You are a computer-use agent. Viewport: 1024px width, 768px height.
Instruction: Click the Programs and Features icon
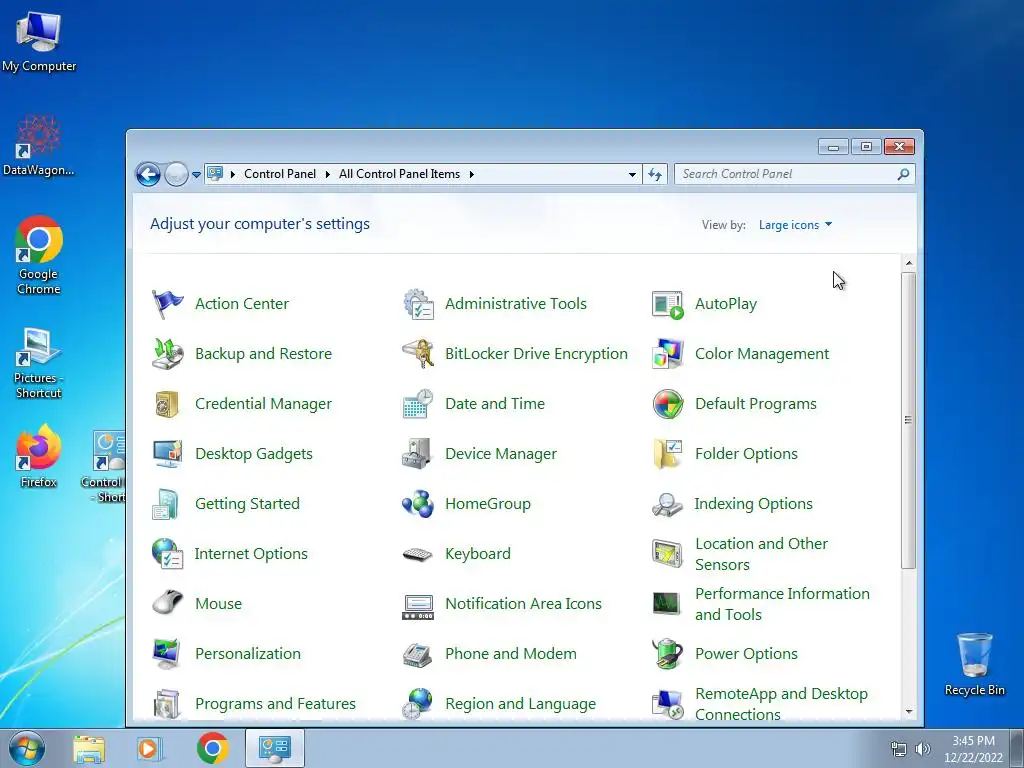pyautogui.click(x=167, y=705)
